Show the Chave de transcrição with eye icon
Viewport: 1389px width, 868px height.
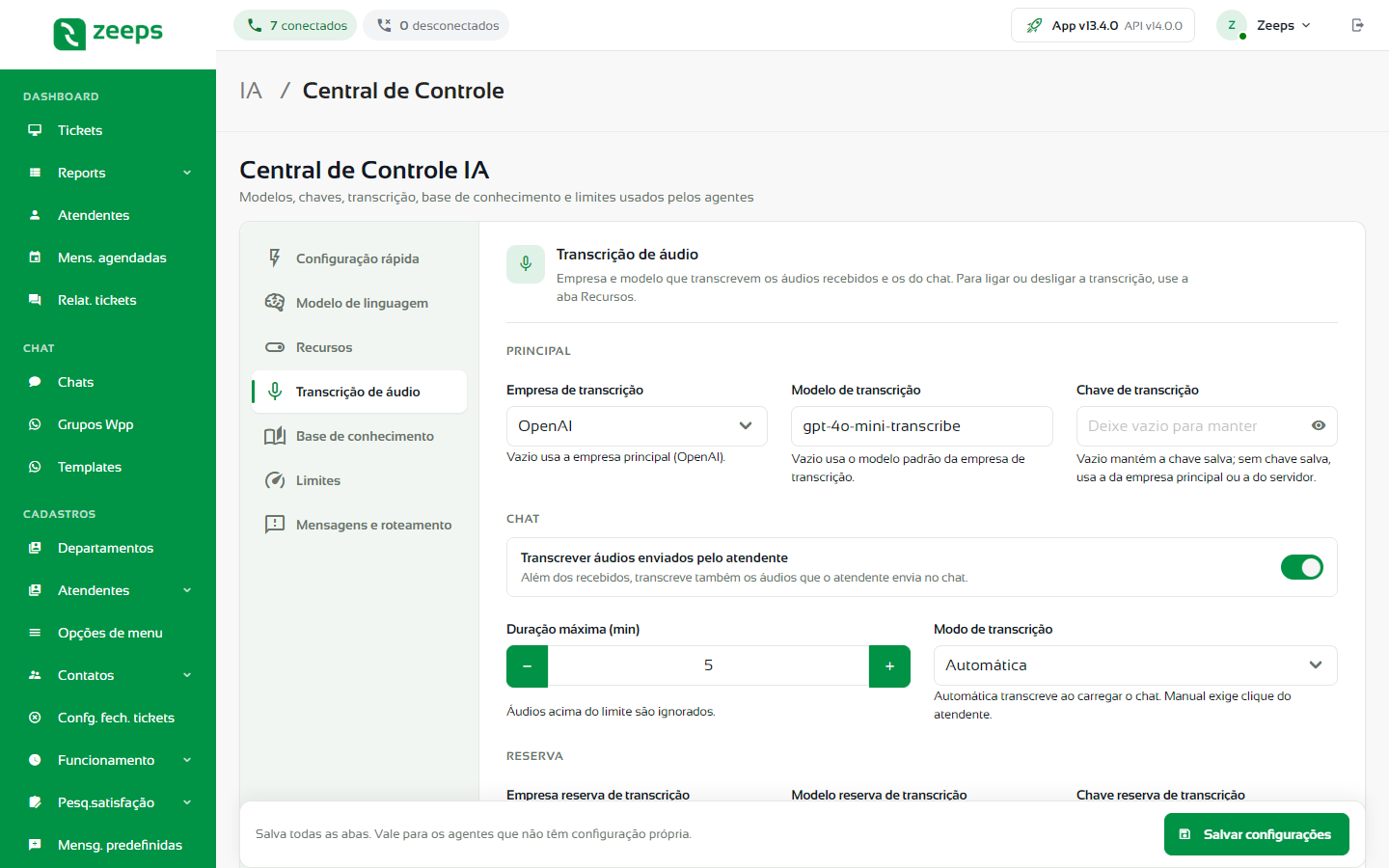[1319, 425]
